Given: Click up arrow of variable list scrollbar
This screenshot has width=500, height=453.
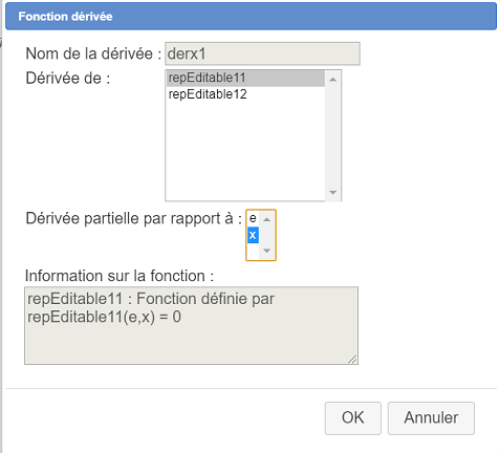Looking at the screenshot, I should [267, 219].
